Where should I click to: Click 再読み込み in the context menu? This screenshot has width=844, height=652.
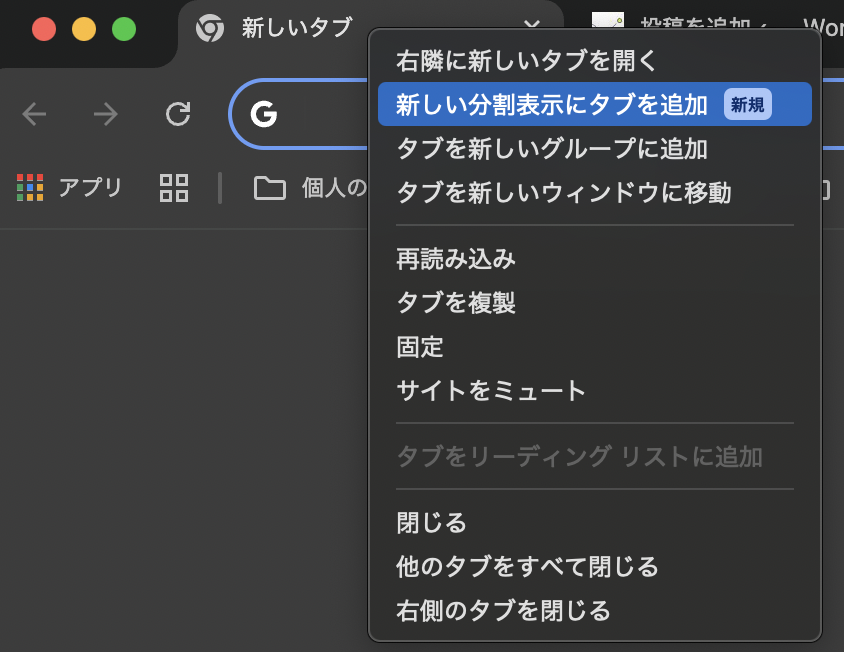[x=456, y=259]
